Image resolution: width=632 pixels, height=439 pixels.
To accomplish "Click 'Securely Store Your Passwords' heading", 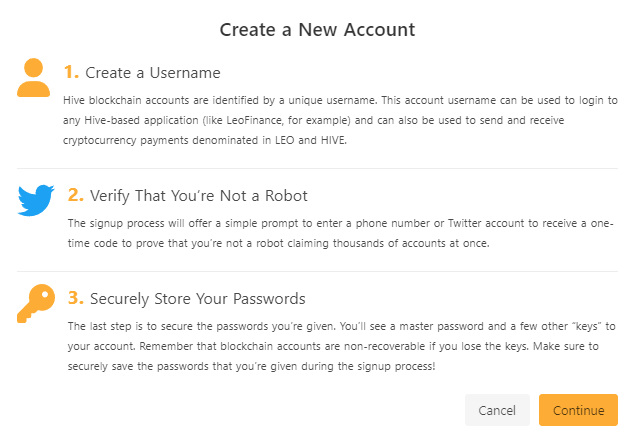I will [198, 299].
